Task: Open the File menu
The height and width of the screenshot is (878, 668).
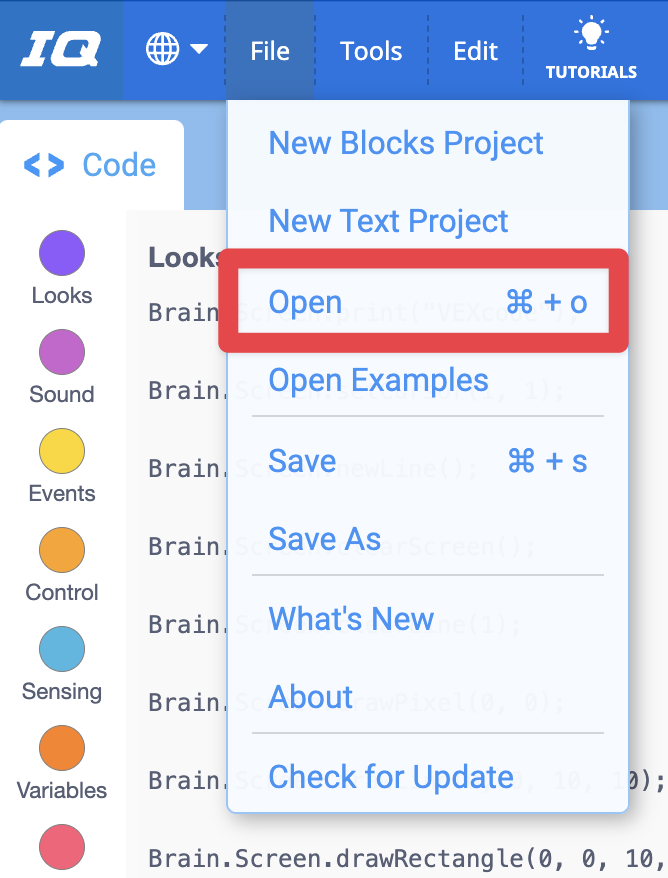Action: (x=270, y=51)
